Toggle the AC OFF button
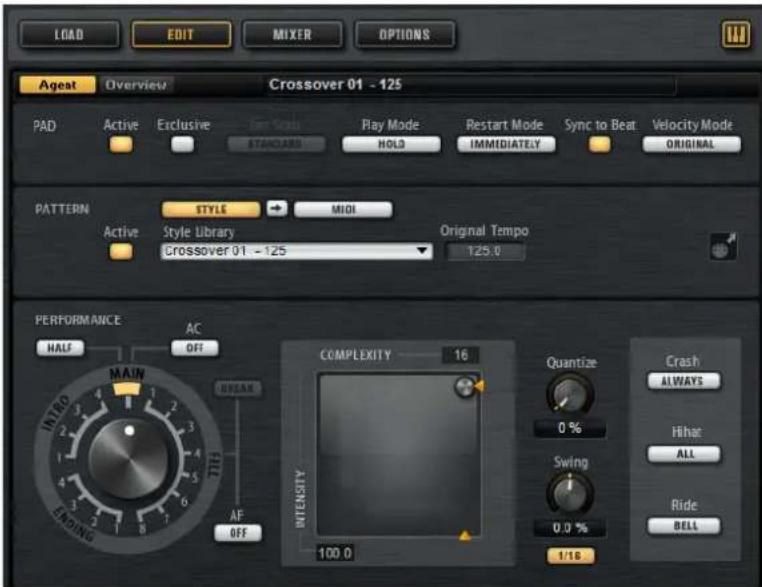Image resolution: width=762 pixels, height=587 pixels. click(195, 348)
